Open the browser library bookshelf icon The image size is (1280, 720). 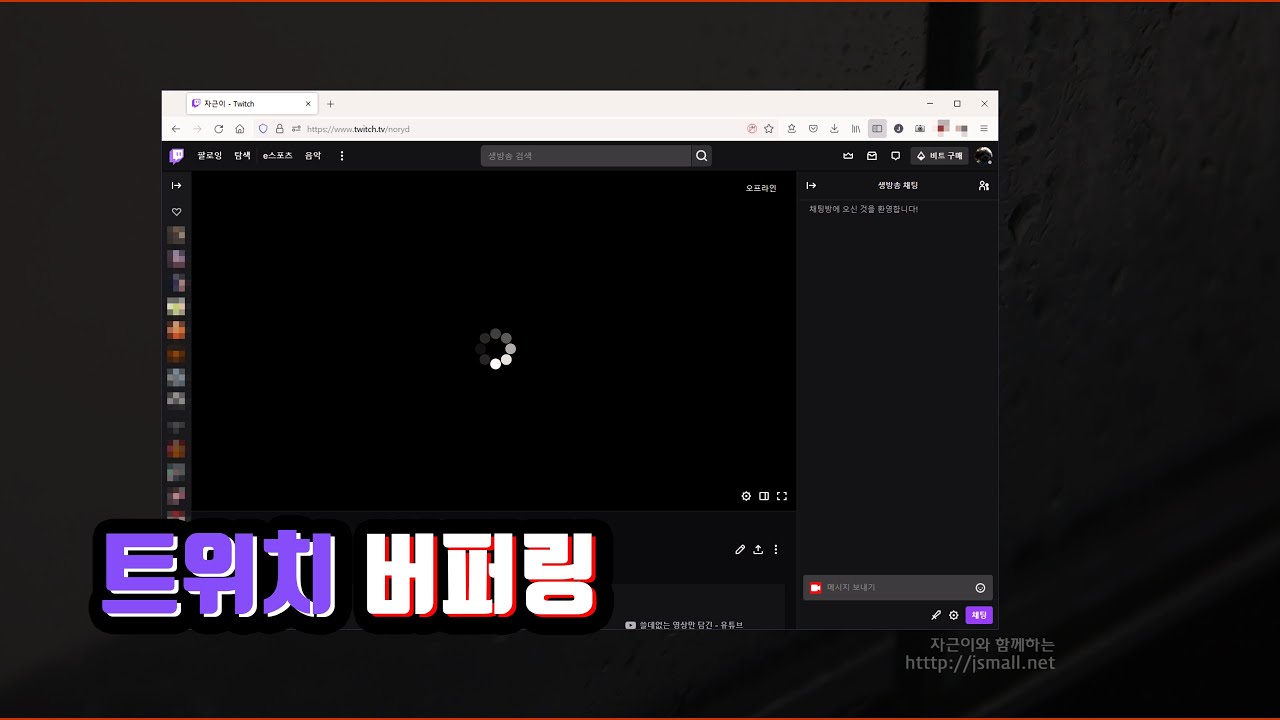click(x=856, y=129)
